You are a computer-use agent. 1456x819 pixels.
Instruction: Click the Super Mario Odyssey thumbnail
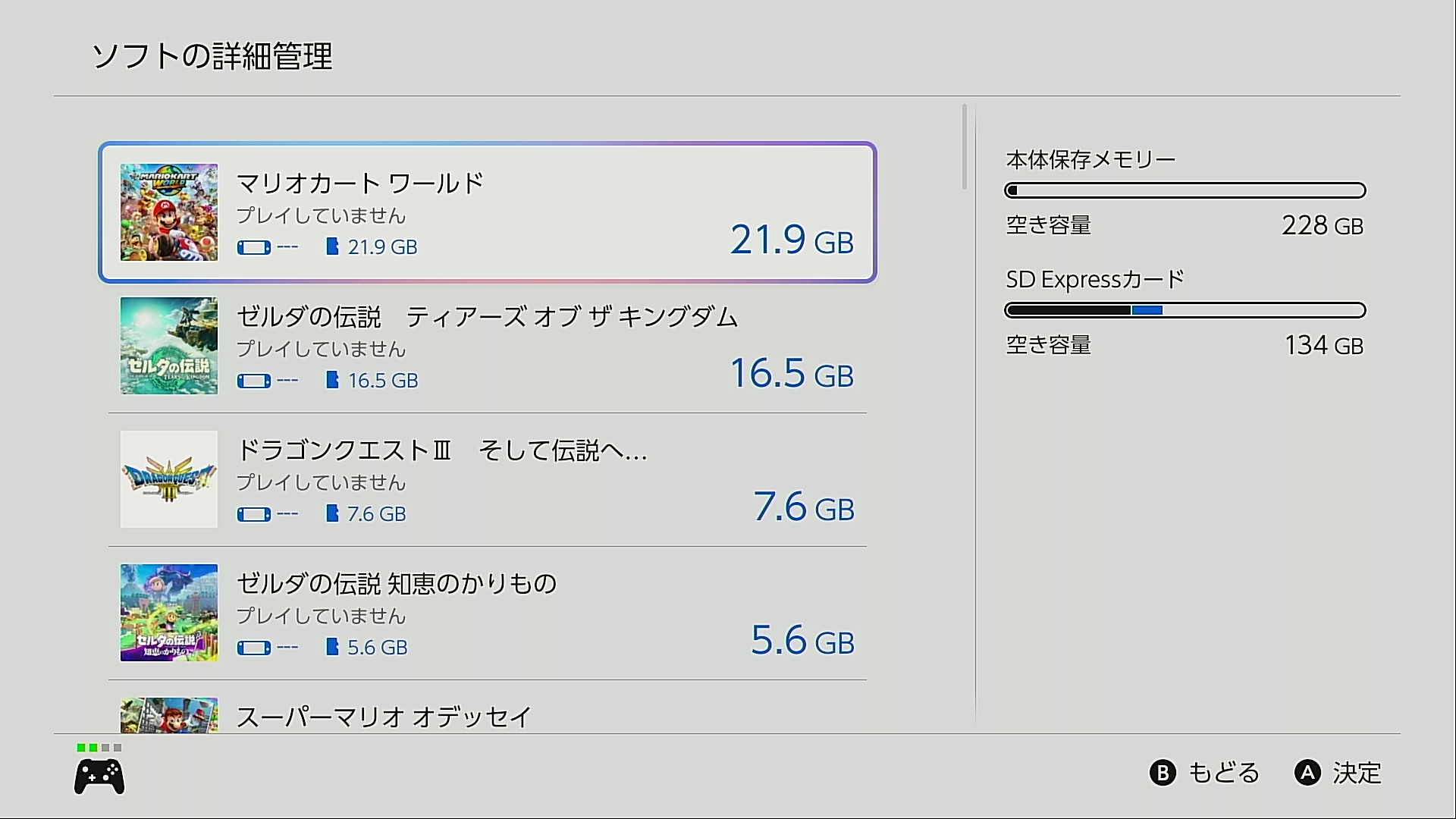(x=169, y=715)
